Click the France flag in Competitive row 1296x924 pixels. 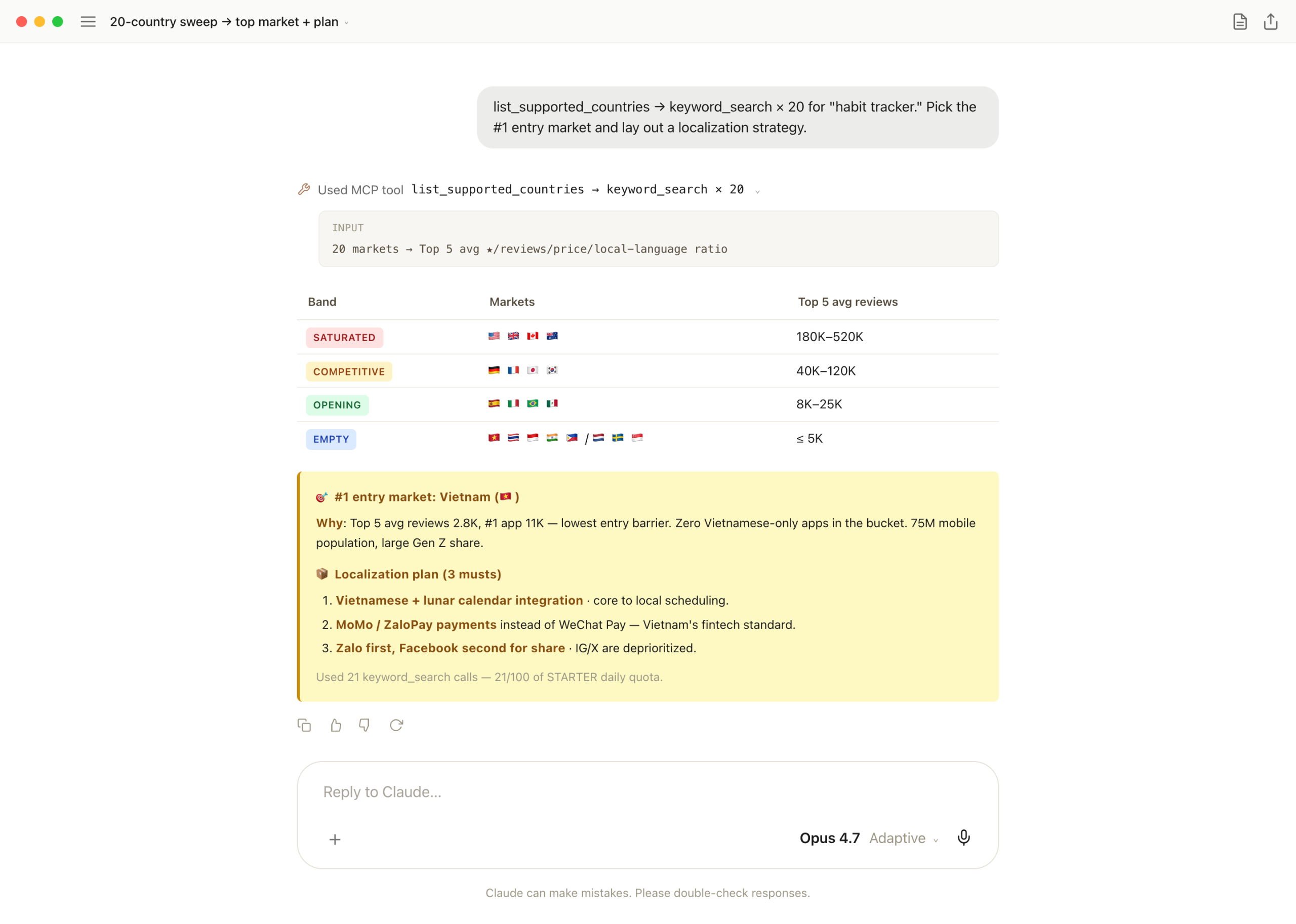point(513,370)
